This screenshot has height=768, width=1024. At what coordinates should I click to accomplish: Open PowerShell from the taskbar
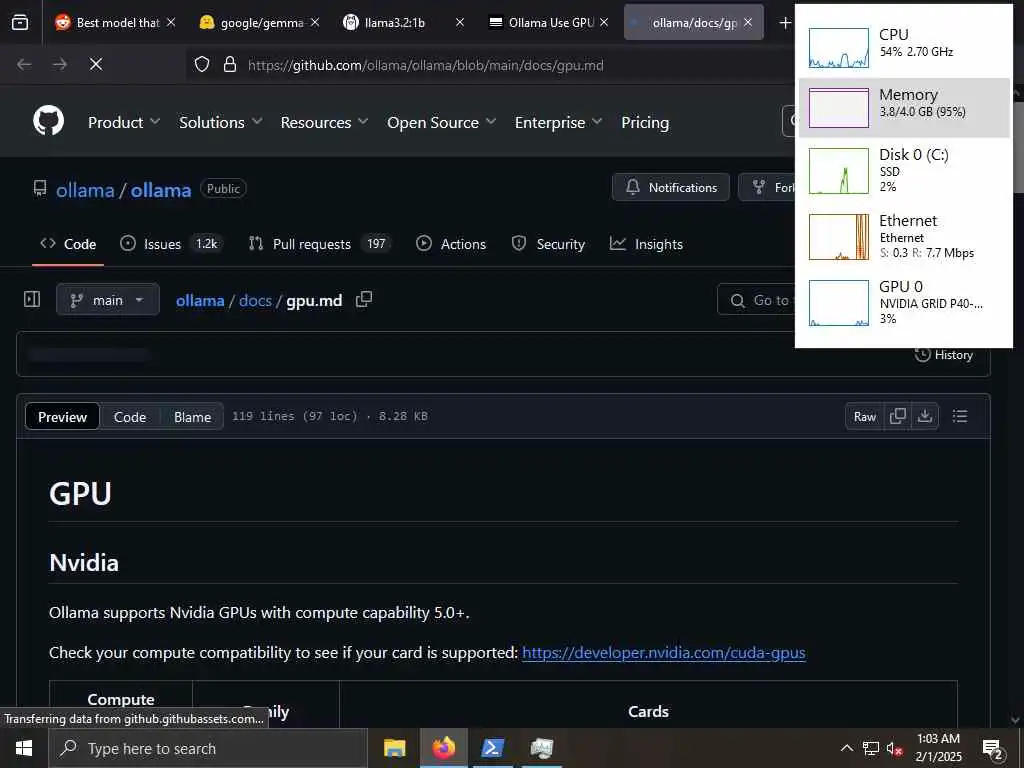click(x=492, y=748)
